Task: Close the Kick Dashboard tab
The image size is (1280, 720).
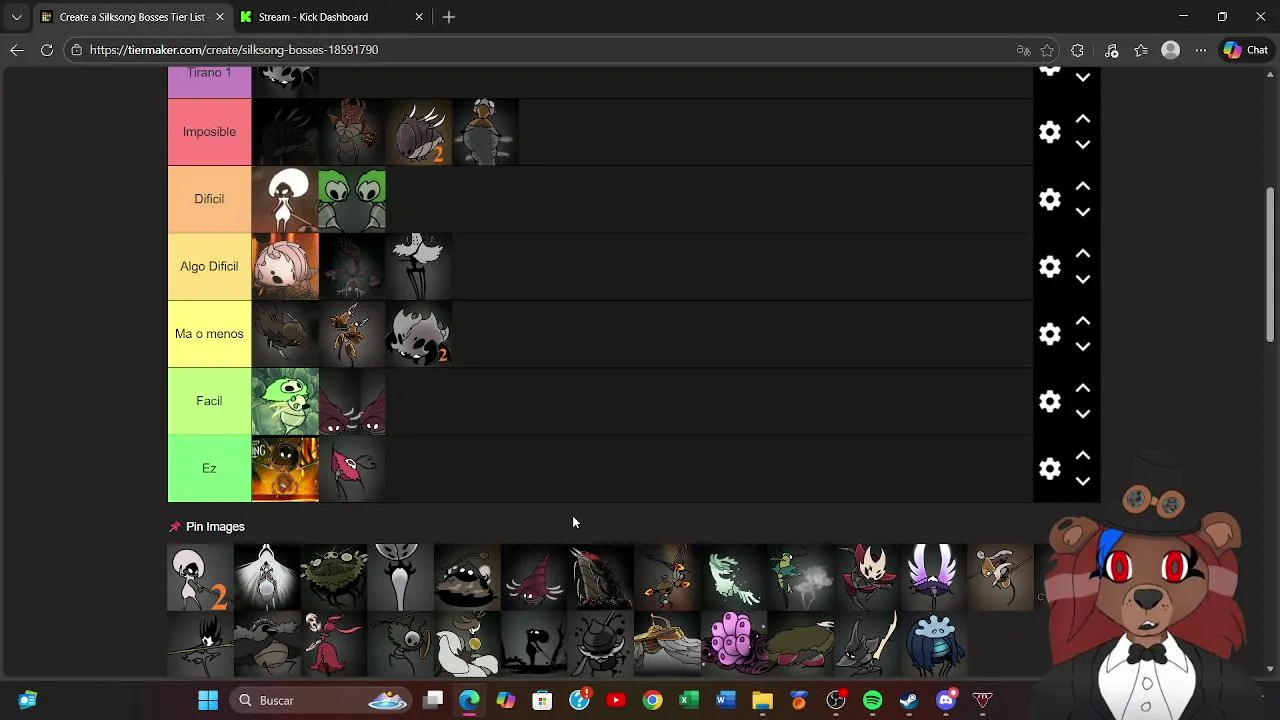Action: tap(419, 17)
